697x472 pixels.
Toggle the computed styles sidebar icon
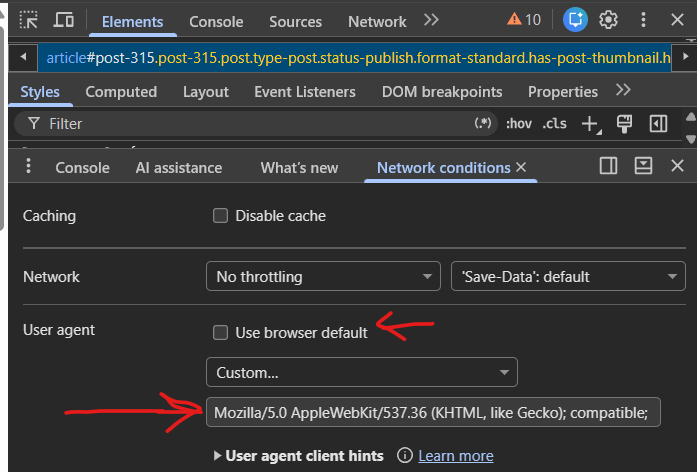coord(658,124)
